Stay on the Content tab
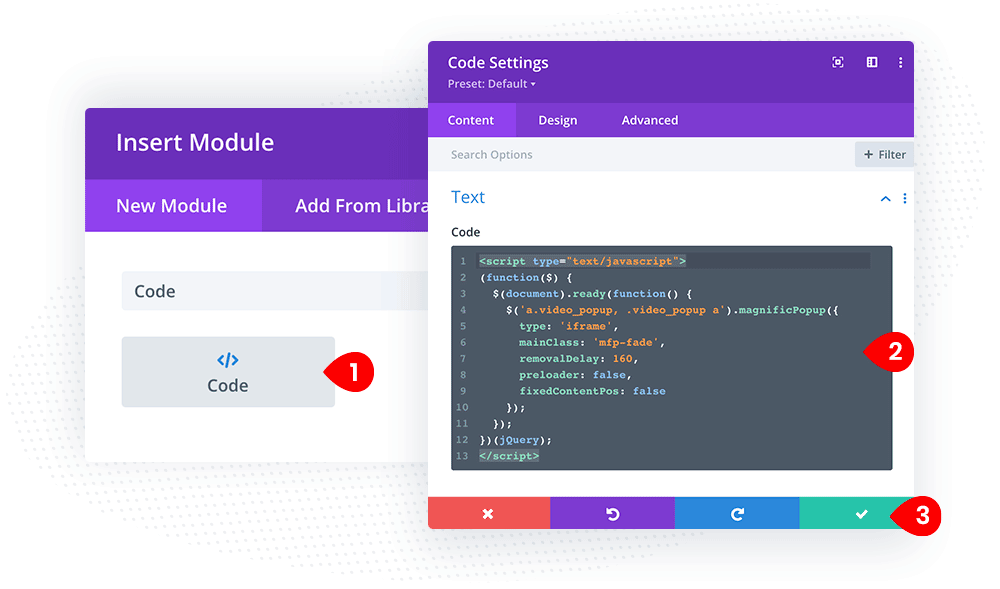Image resolution: width=1000 pixels, height=589 pixels. pos(471,119)
